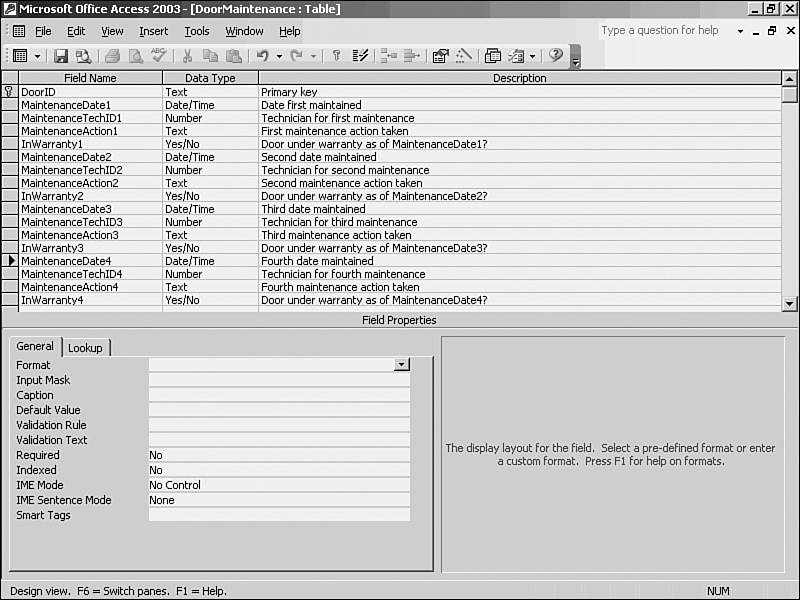Expand the Undo dropdown arrow

279,56
